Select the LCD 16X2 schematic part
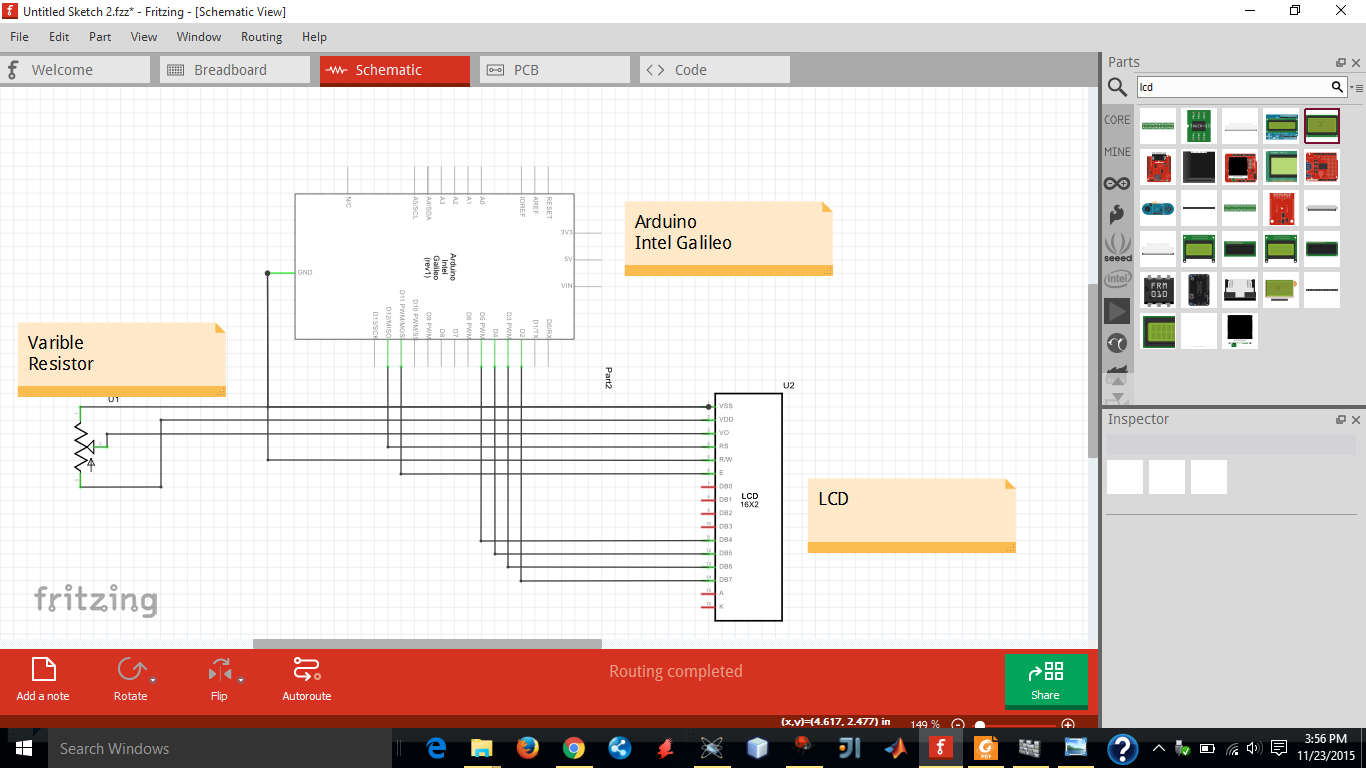Screen dimensions: 1366x768 [748, 506]
